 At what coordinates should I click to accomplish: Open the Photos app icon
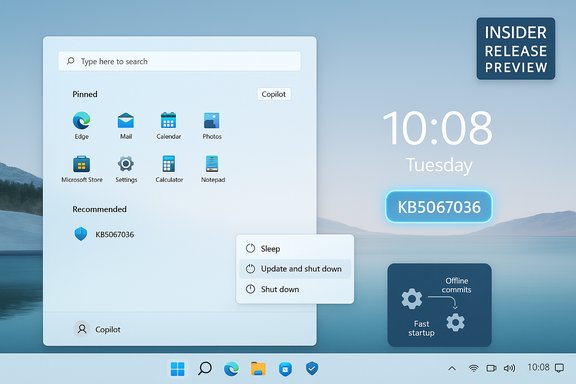pos(212,121)
